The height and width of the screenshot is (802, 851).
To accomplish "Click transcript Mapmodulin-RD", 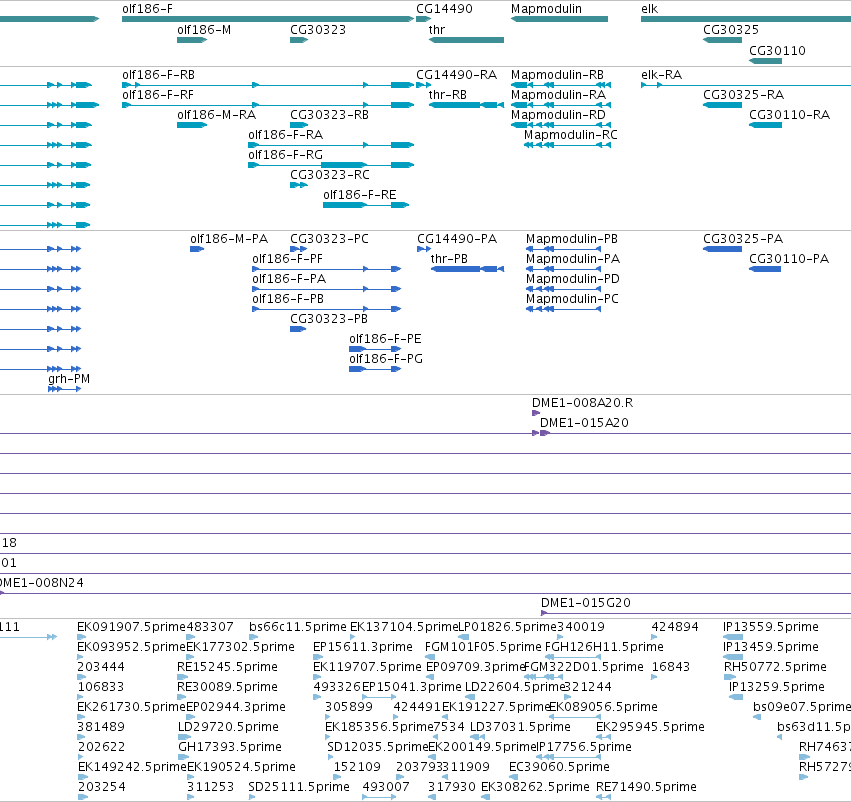I will point(561,125).
